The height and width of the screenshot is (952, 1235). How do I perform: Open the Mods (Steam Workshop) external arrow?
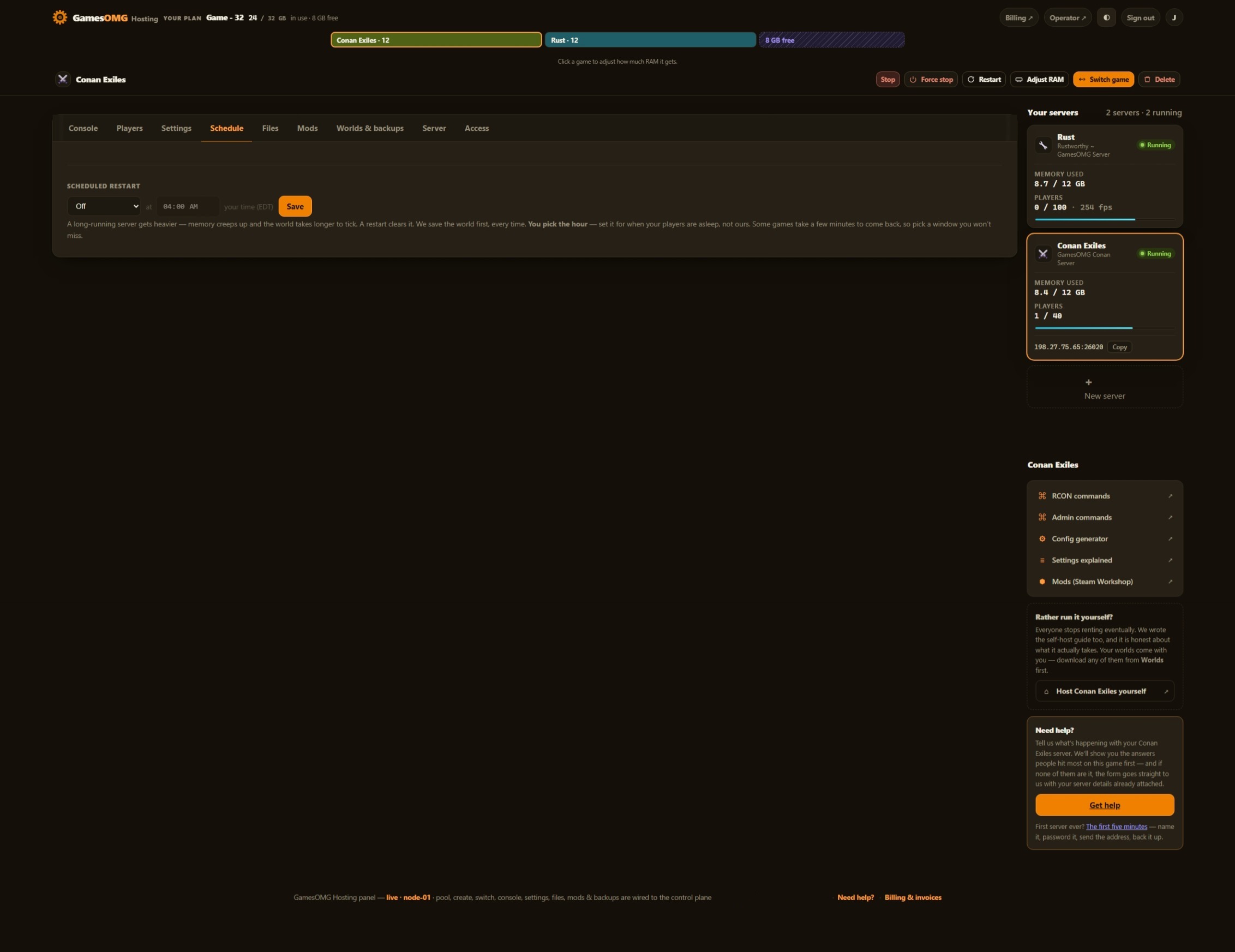point(1170,582)
